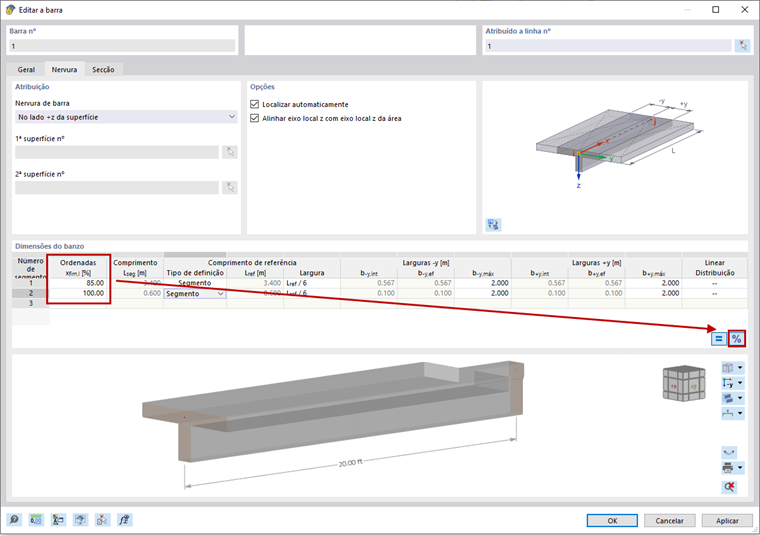The image size is (760, 536).
Task: Click the Barra nº input field
Action: (x=122, y=46)
